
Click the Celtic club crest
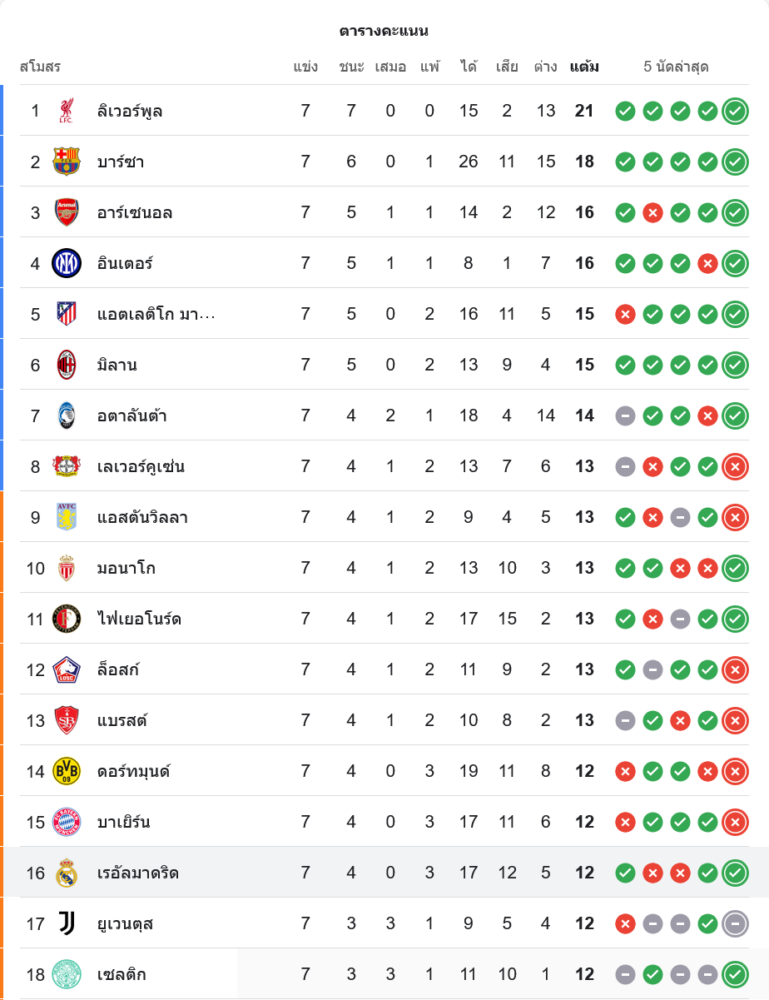pos(66,974)
